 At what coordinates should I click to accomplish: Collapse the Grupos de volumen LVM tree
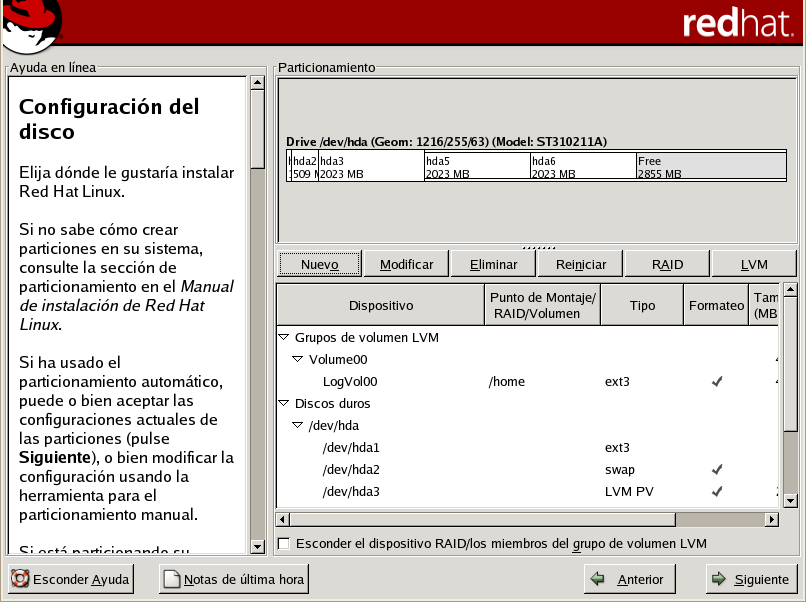click(x=284, y=338)
